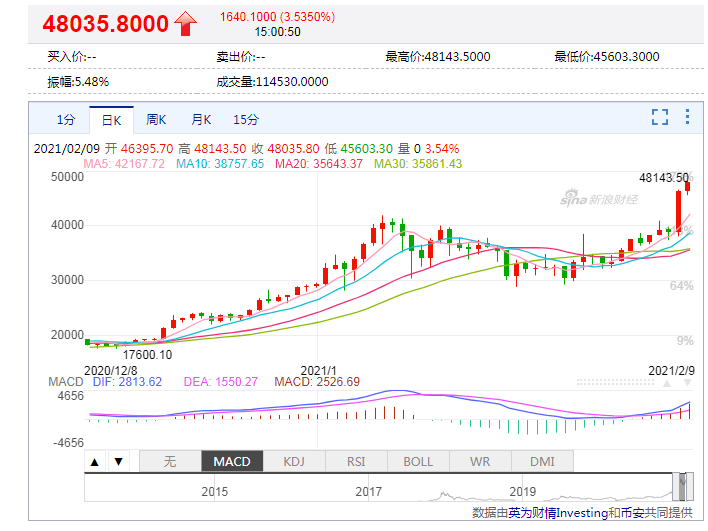Viewport: 708px width, 531px height.
Task: Open the three-dot chart options menu
Action: pos(688,118)
